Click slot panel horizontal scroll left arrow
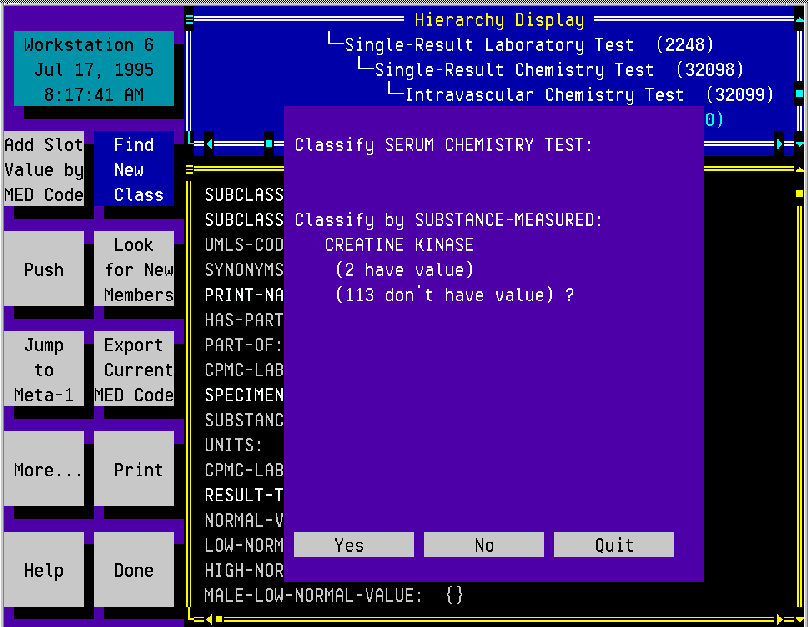 [x=209, y=619]
